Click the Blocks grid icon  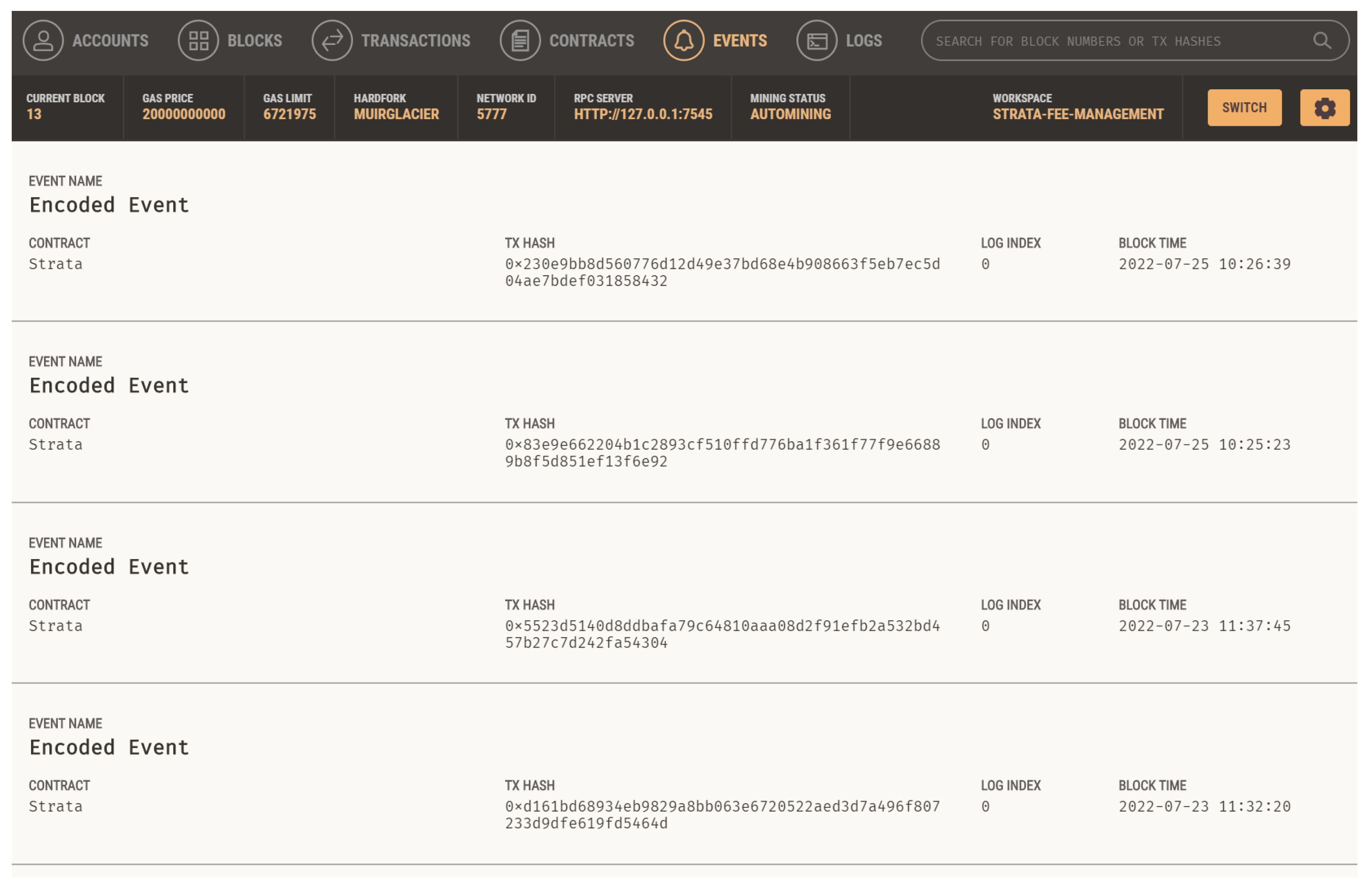coord(198,40)
